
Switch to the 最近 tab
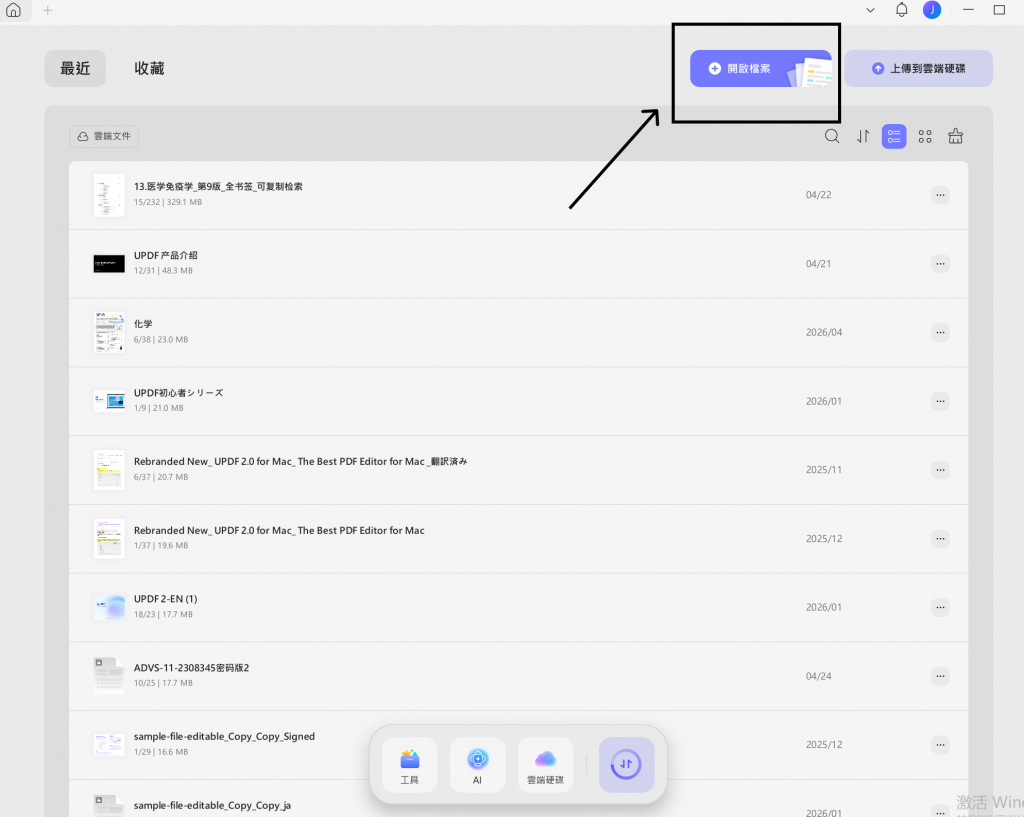pos(75,69)
